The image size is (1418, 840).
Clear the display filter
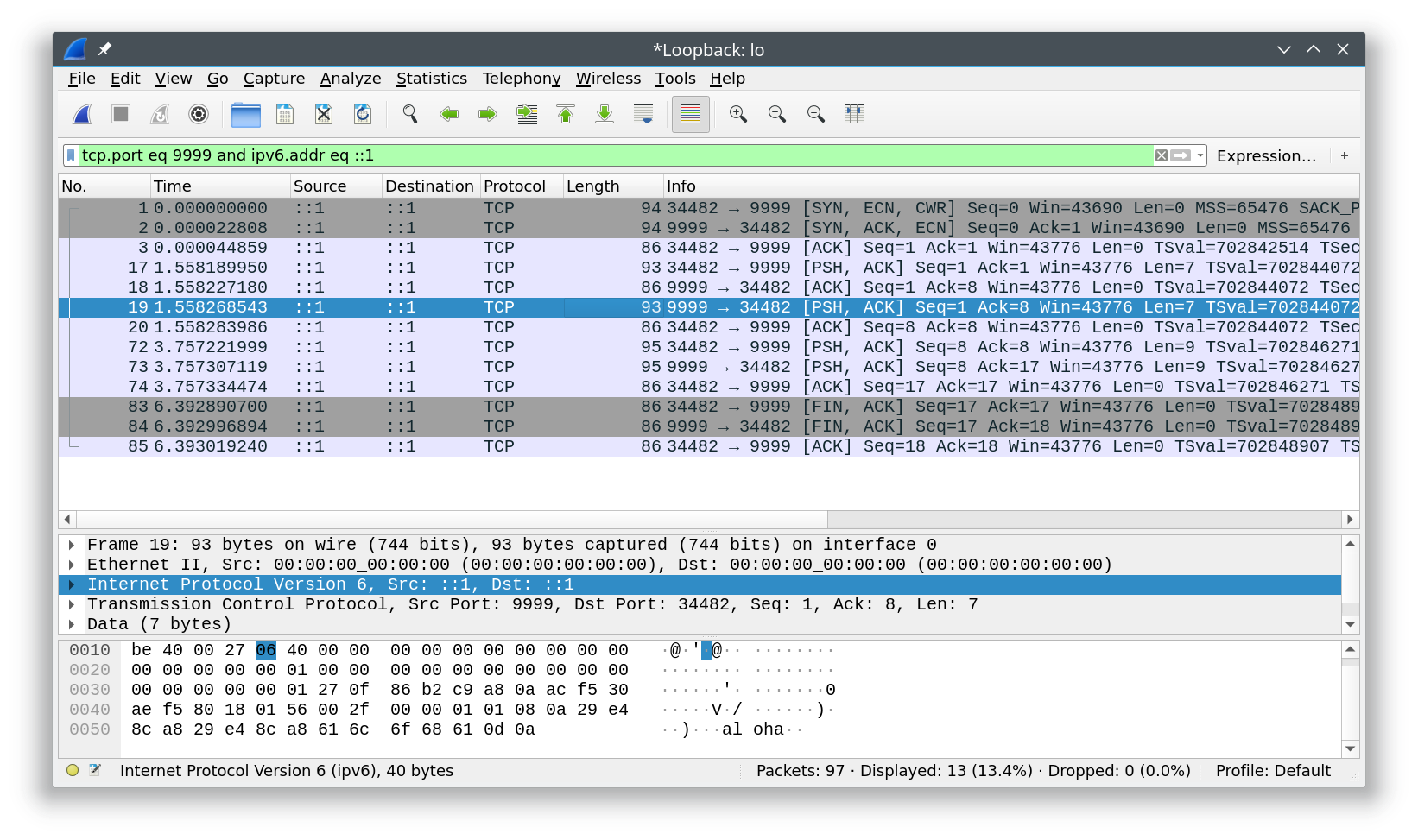click(x=1162, y=155)
